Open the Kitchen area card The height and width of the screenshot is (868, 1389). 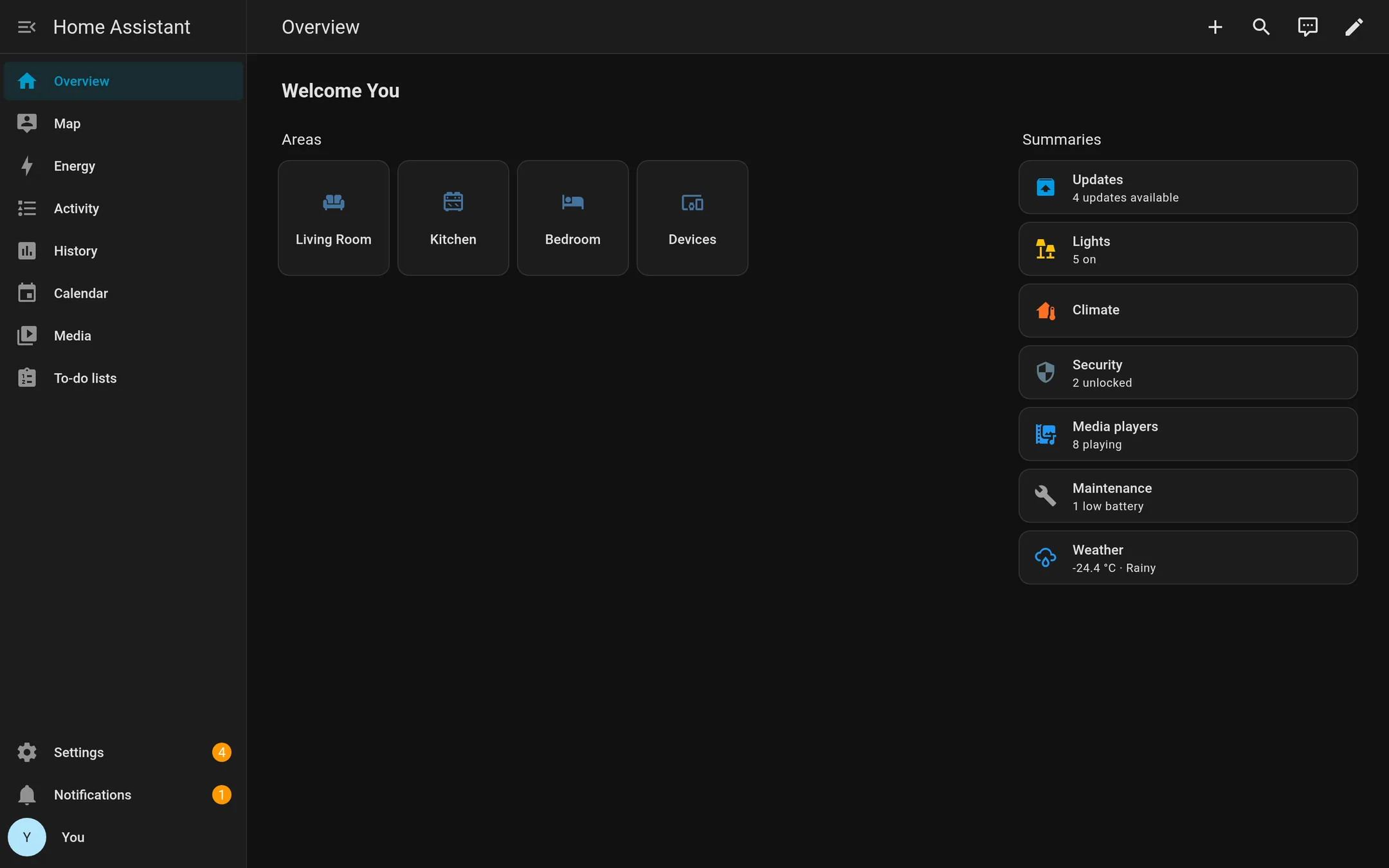453,218
